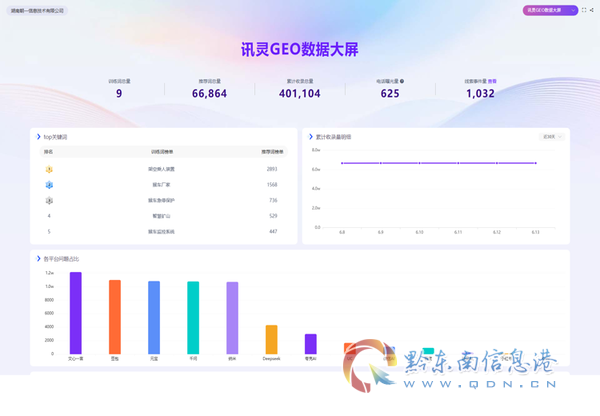Click the chevron icon beside the bar chart title
The width and height of the screenshot is (600, 416).
pyautogui.click(x=38, y=259)
